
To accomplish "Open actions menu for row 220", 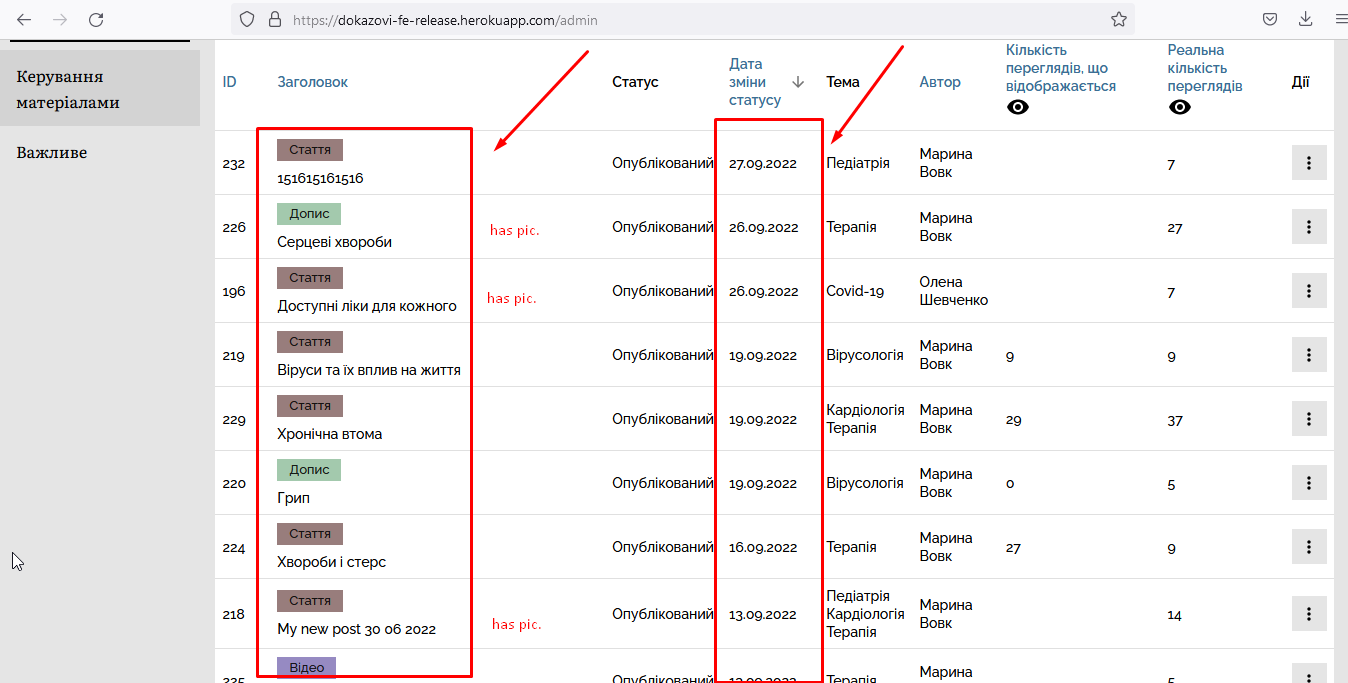I will coord(1309,483).
